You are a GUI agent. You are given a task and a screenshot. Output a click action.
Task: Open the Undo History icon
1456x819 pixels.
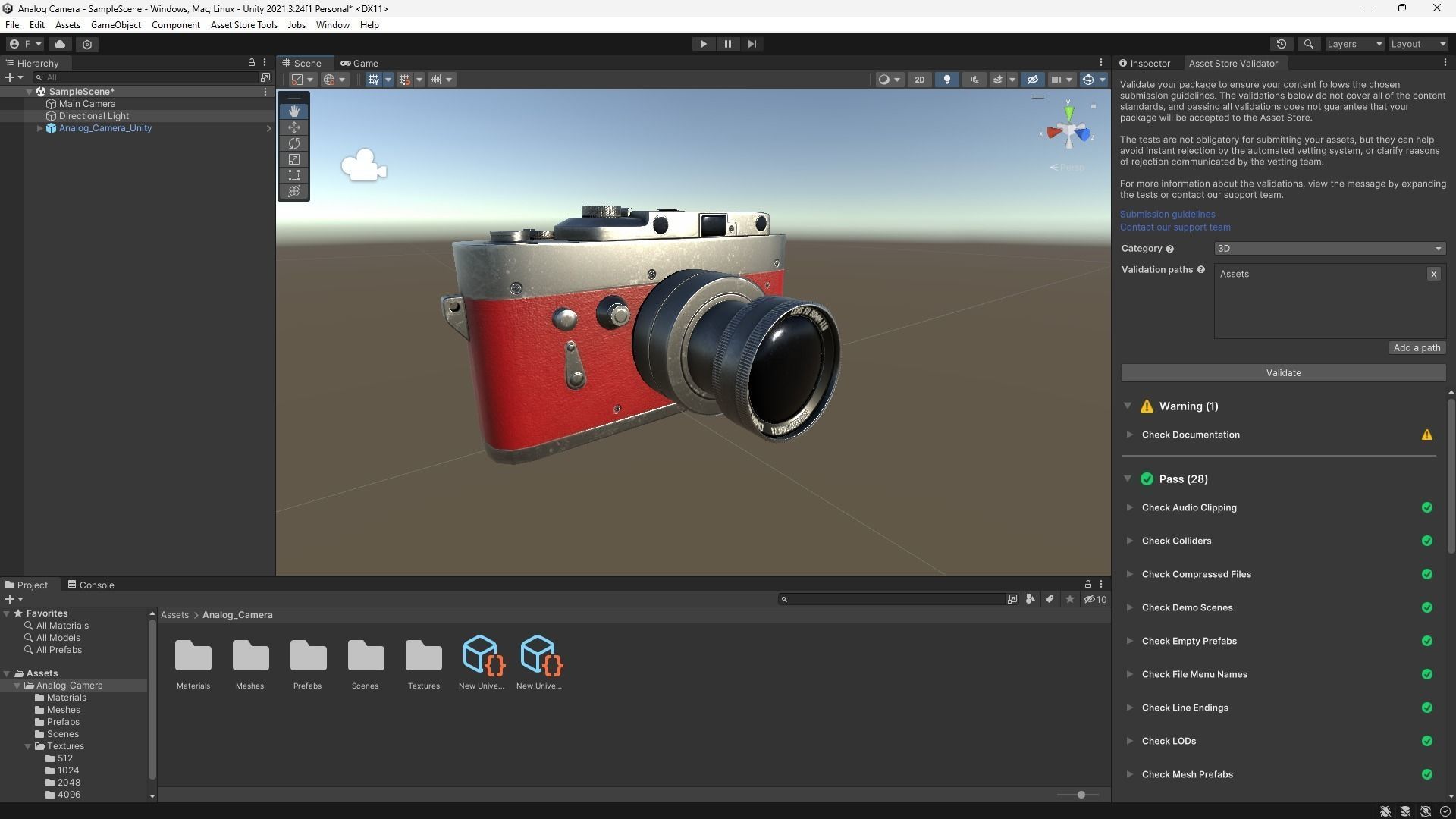[1282, 44]
